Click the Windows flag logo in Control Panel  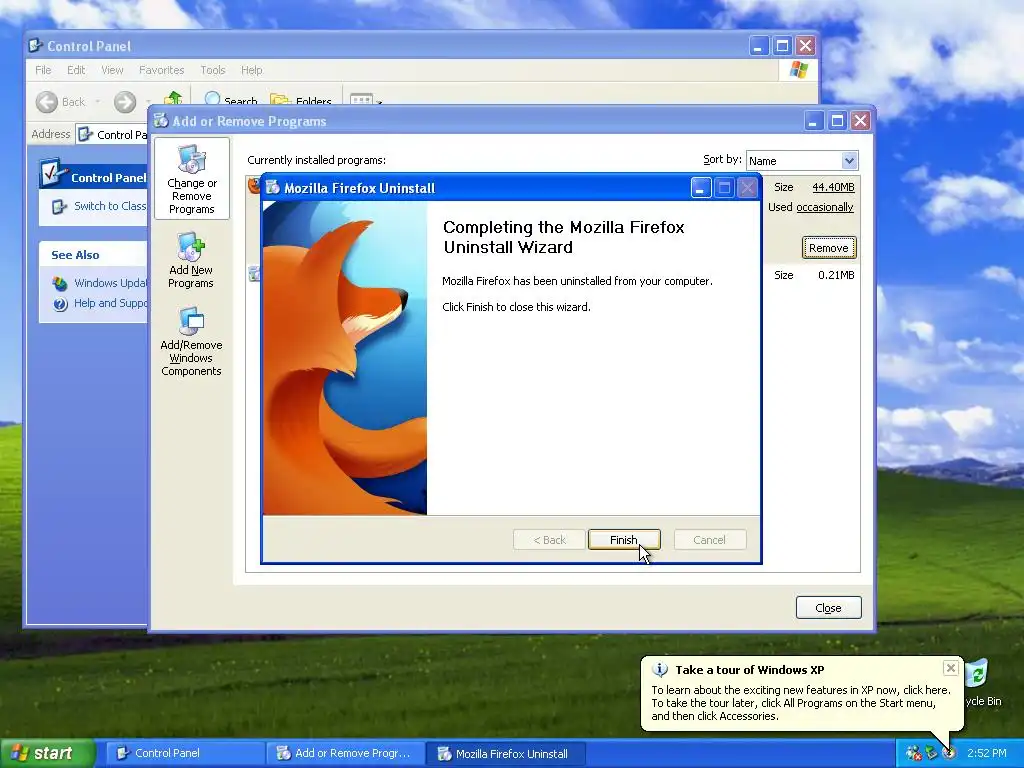tap(798, 70)
